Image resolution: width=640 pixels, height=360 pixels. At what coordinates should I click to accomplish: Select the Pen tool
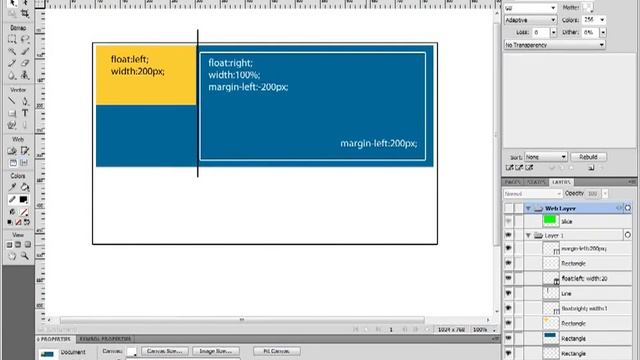[25, 101]
